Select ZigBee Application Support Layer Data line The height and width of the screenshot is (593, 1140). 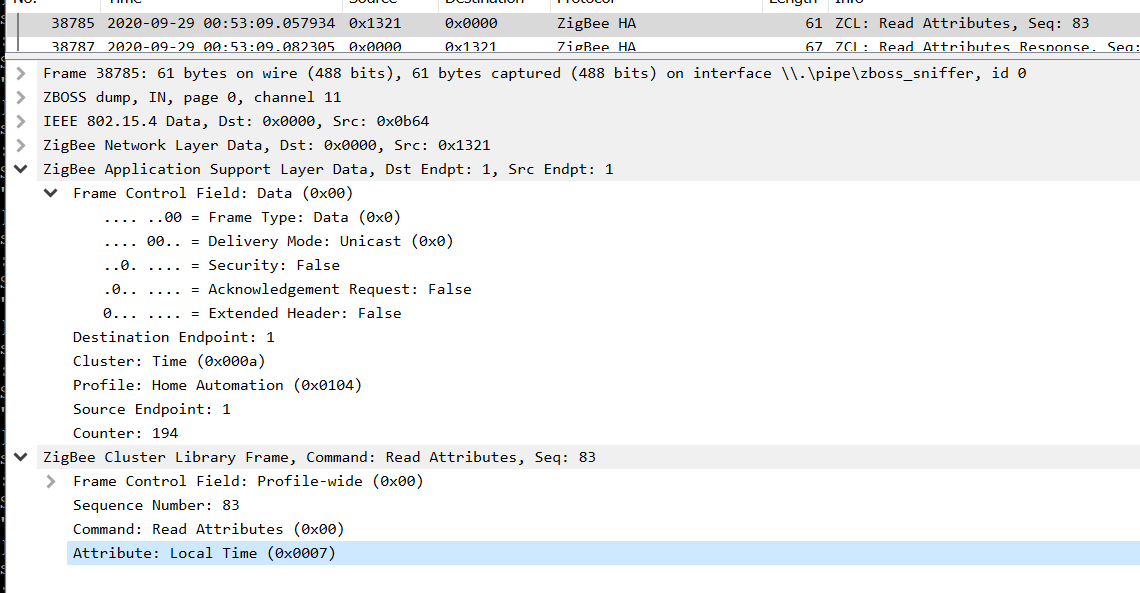coord(328,169)
